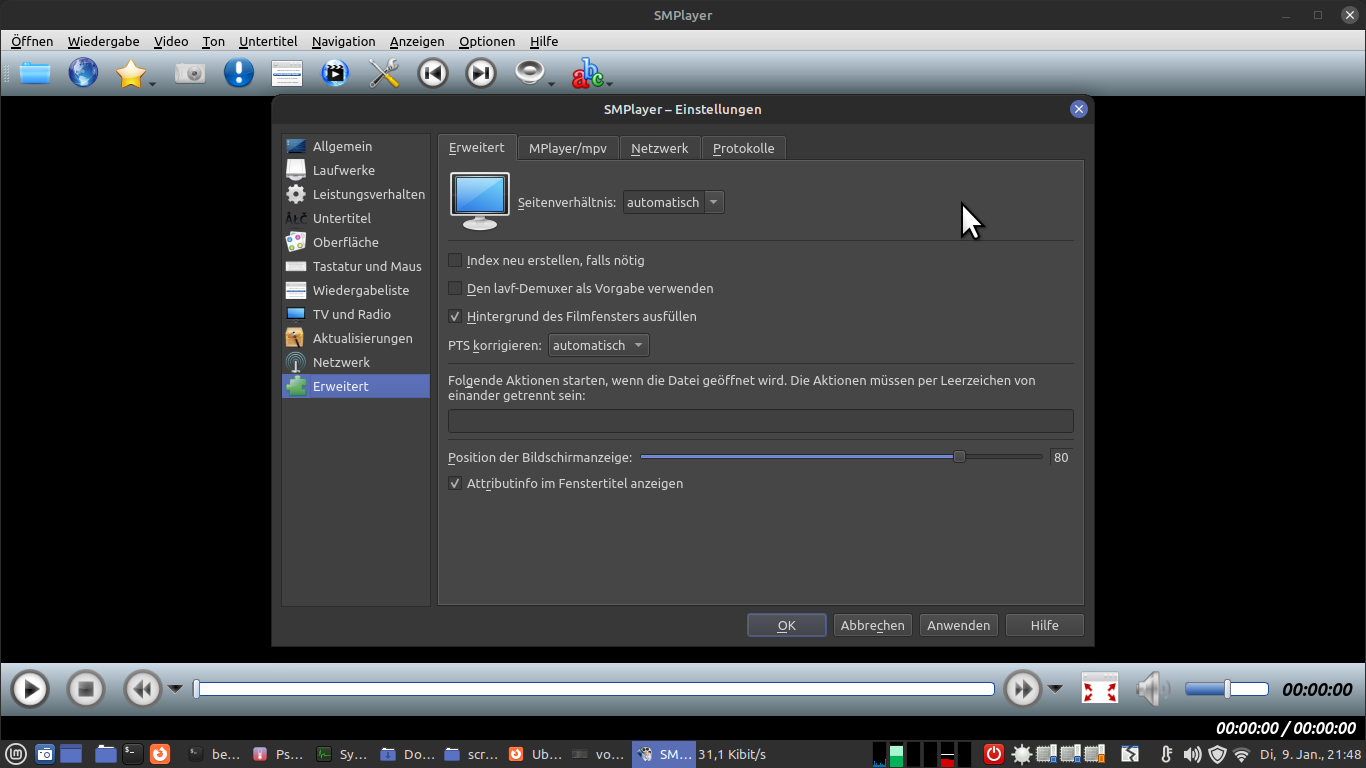Click the playback seek bar
The height and width of the screenshot is (768, 1366).
[595, 689]
